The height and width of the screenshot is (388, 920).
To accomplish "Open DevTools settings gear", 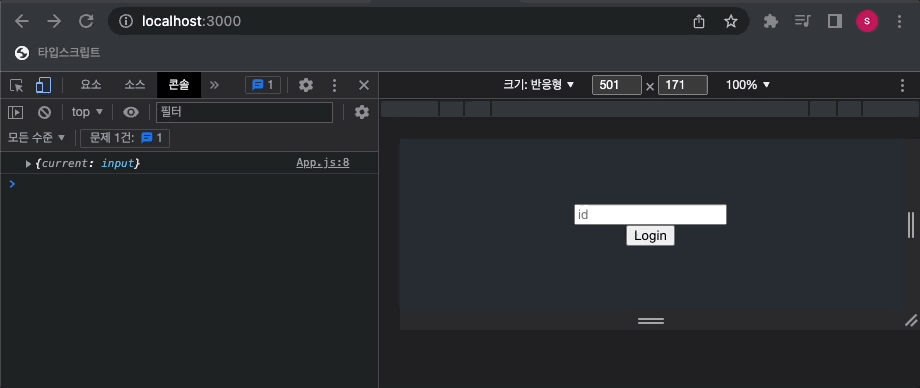I will pos(306,85).
